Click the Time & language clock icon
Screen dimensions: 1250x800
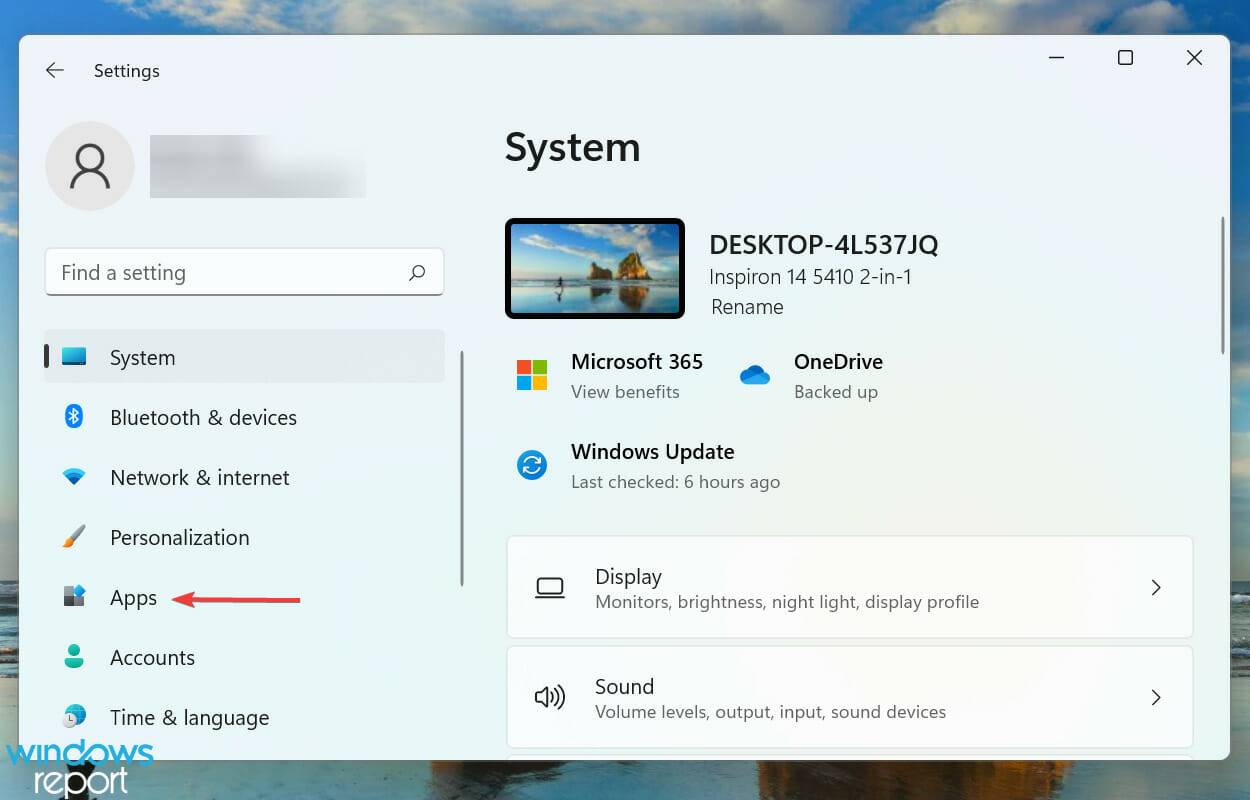tap(74, 717)
